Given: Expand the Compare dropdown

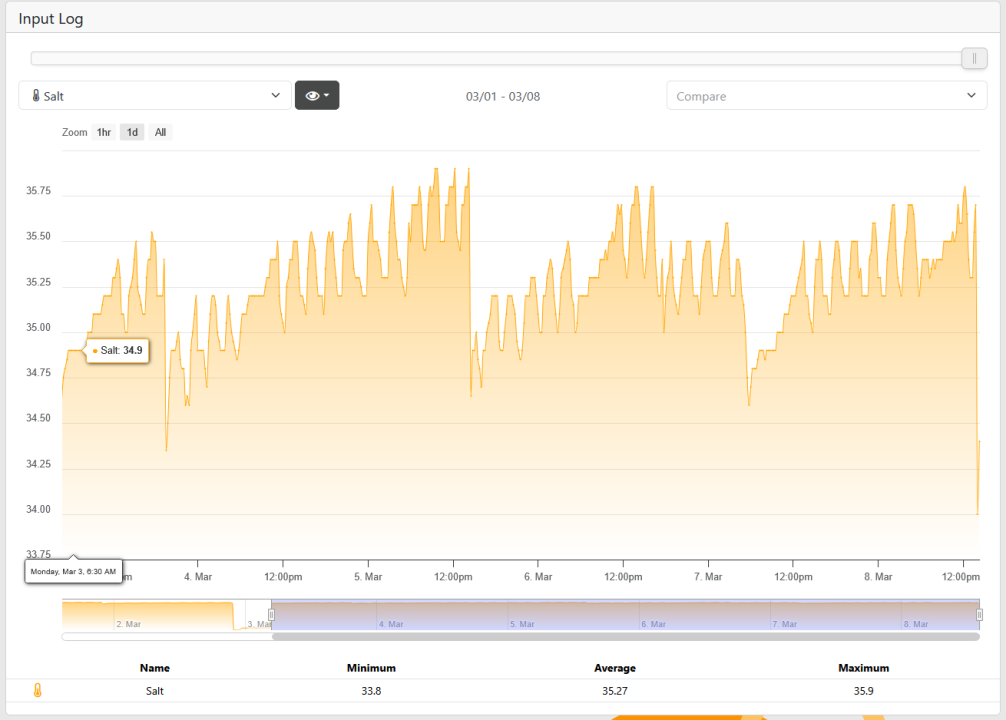Looking at the screenshot, I should pyautogui.click(x=826, y=96).
